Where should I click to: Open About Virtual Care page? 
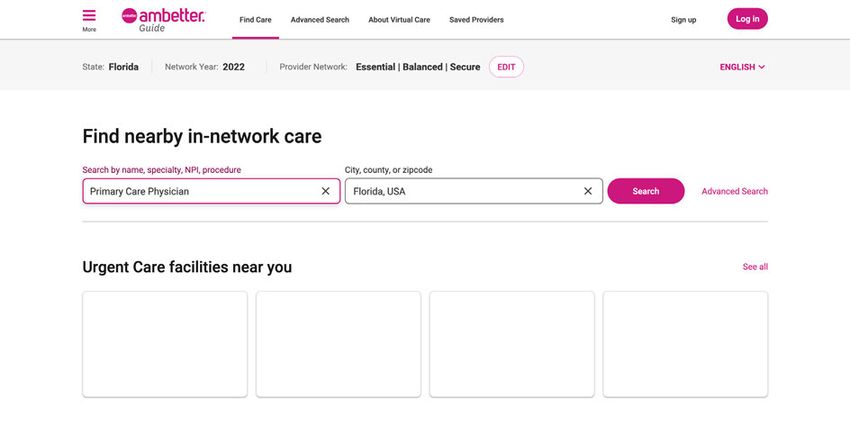(x=399, y=20)
